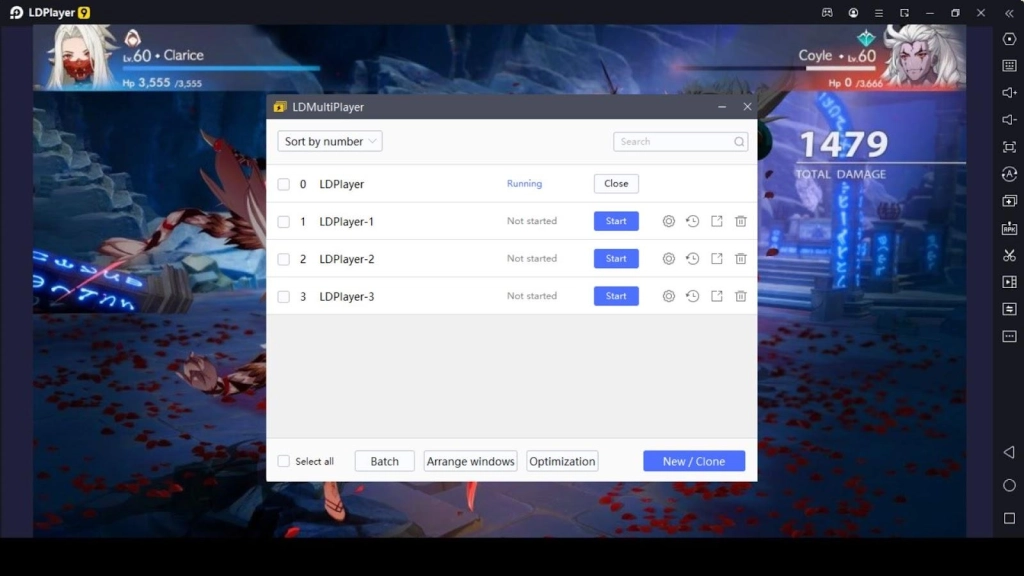Create desktop shortcut for LDPlayer-3
1024x576 pixels.
pyautogui.click(x=716, y=296)
